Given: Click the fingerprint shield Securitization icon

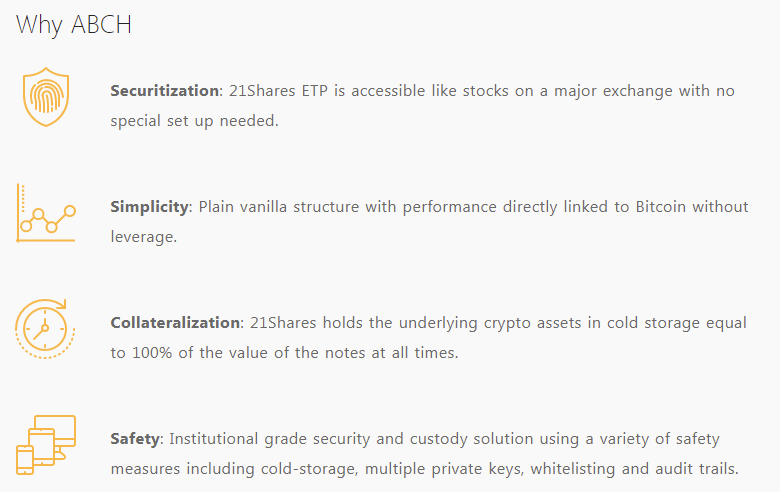Looking at the screenshot, I should (46, 97).
